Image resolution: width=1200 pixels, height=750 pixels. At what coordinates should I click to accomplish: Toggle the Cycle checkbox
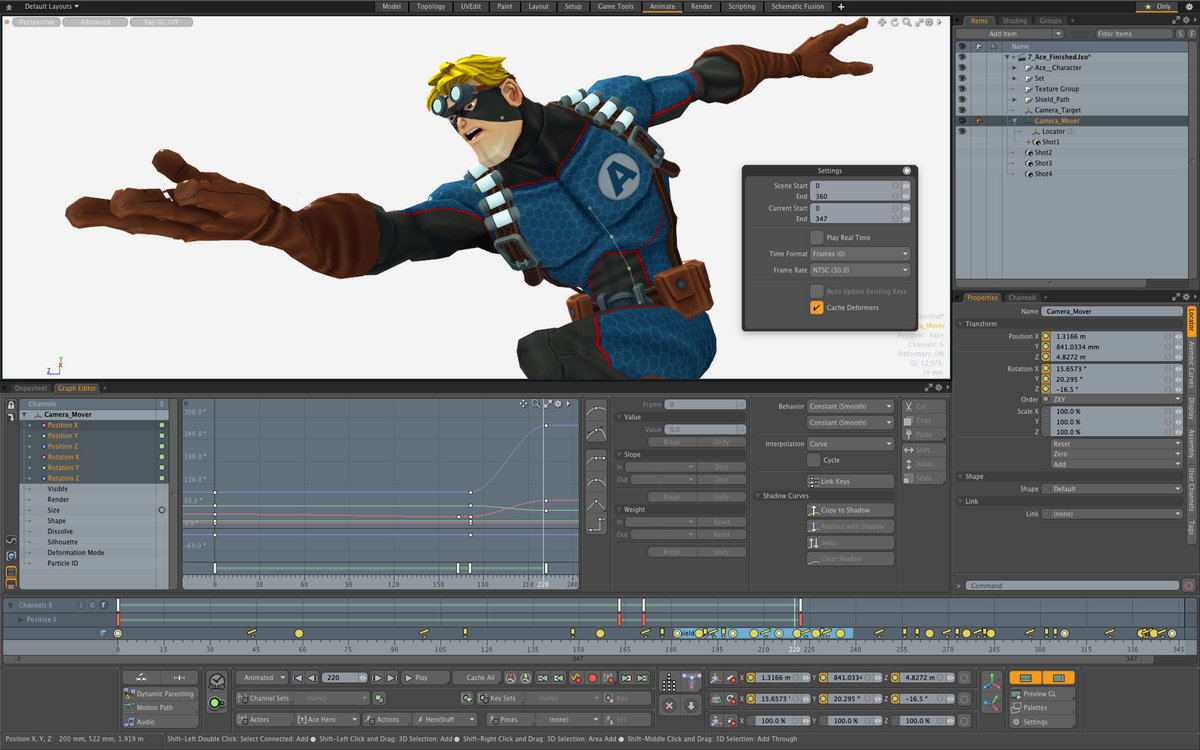[813, 460]
